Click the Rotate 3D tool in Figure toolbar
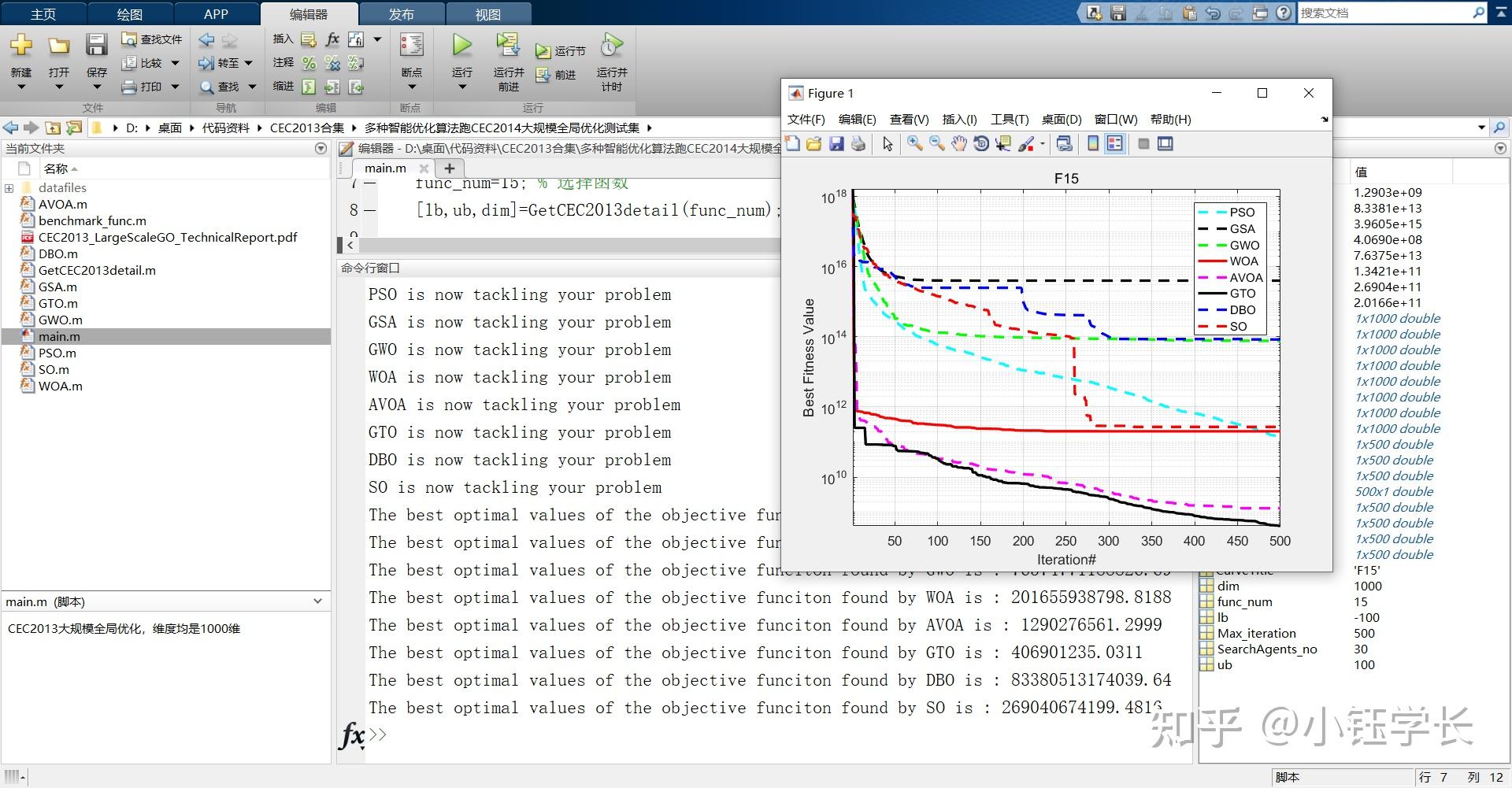The height and width of the screenshot is (788, 1512). point(980,143)
